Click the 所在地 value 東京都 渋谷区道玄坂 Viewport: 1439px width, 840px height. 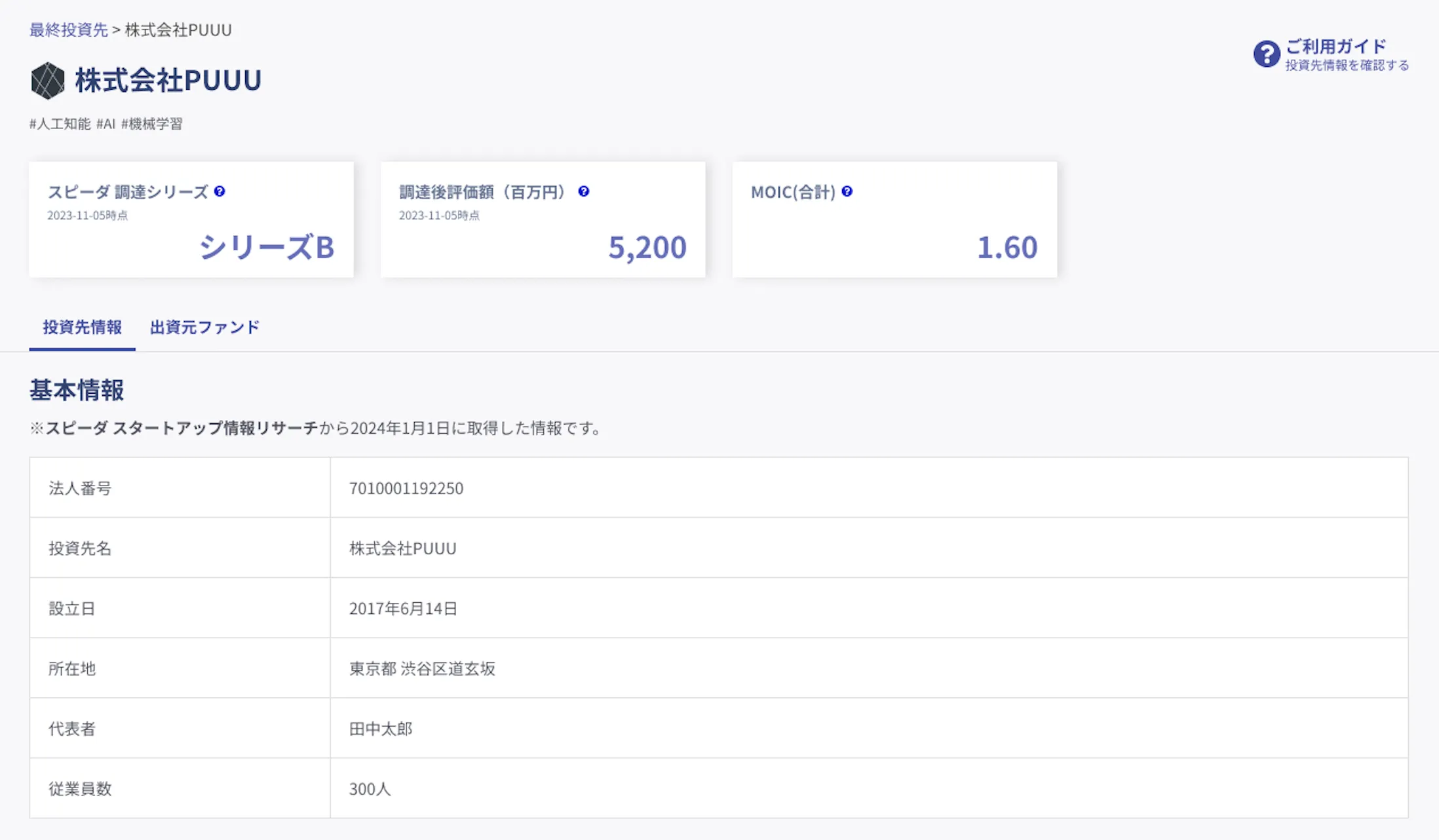point(422,668)
